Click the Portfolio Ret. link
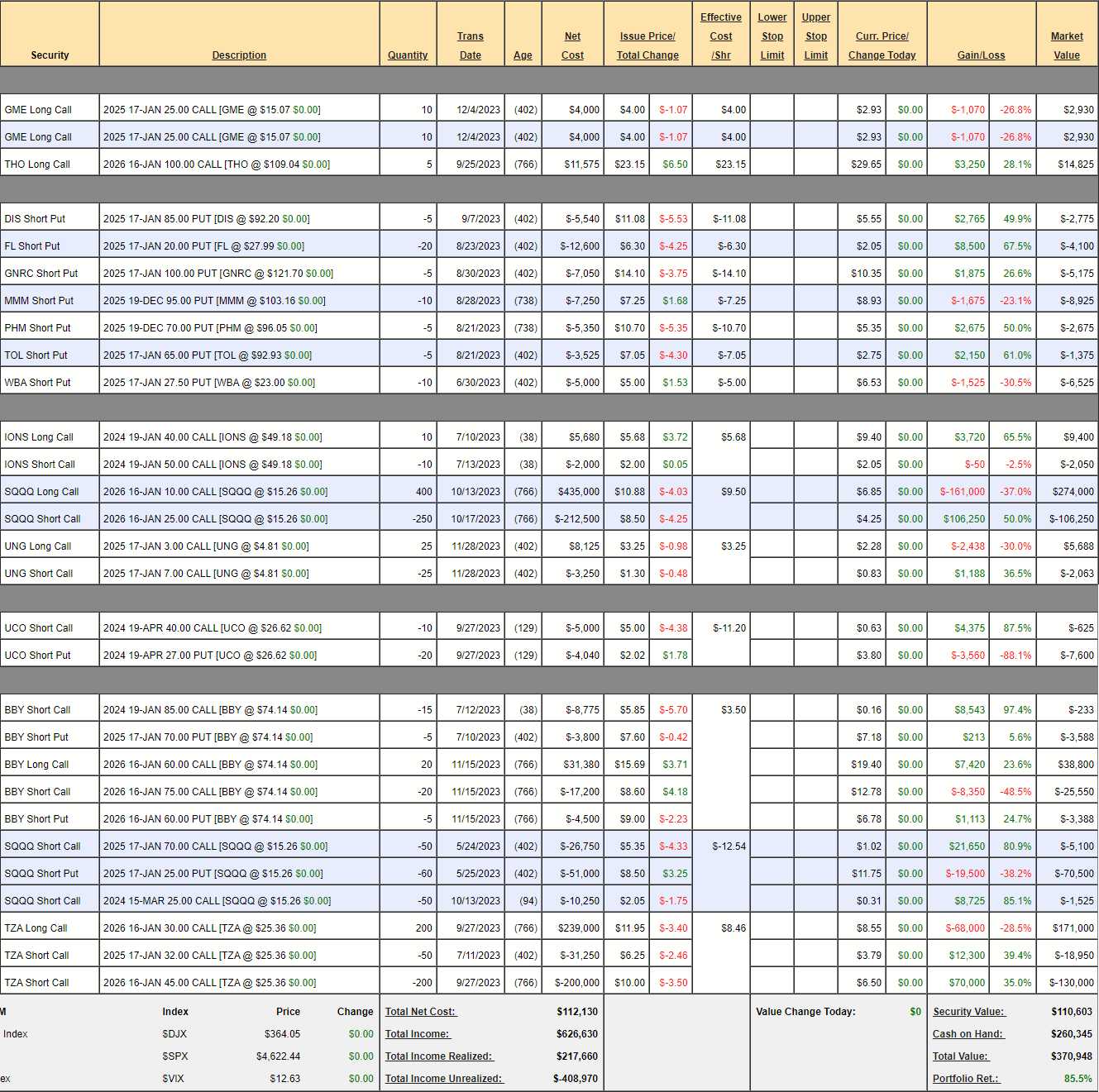The height and width of the screenshot is (1092, 1099). [965, 1079]
